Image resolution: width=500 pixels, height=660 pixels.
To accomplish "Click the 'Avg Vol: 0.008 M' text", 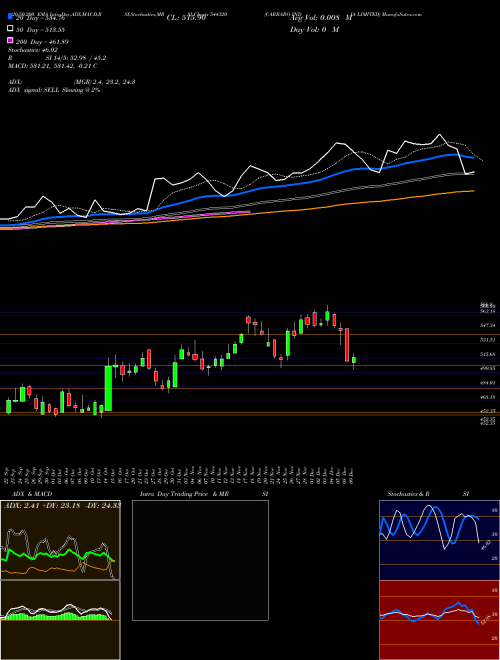I will click(x=321, y=18).
